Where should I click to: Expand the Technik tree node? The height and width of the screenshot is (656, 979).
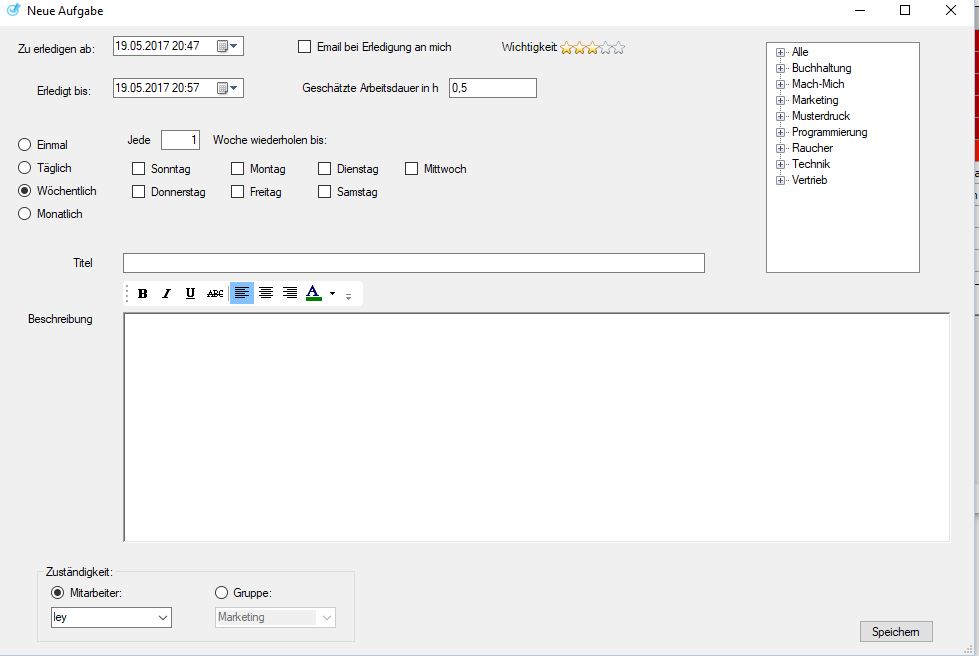pyautogui.click(x=780, y=165)
